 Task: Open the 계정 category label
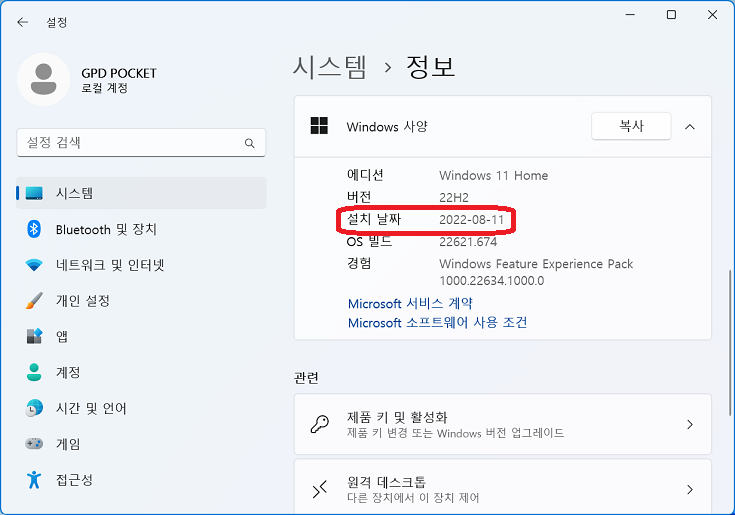[x=68, y=373]
